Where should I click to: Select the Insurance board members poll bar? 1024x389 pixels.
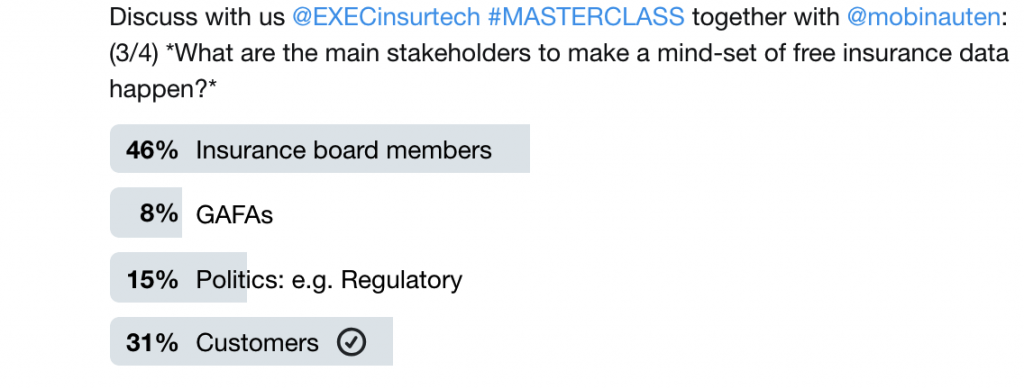coord(319,149)
